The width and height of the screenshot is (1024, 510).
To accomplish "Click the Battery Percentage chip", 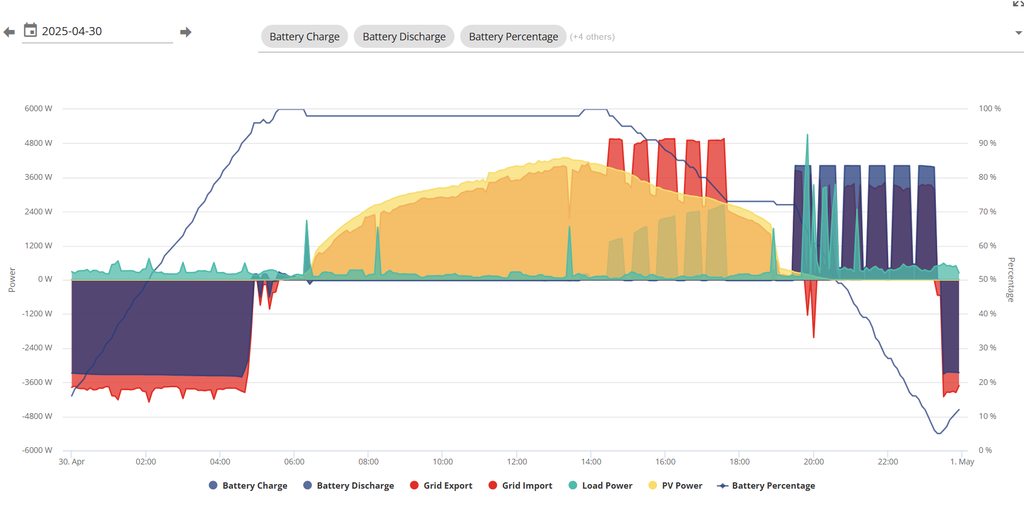I will tap(513, 37).
